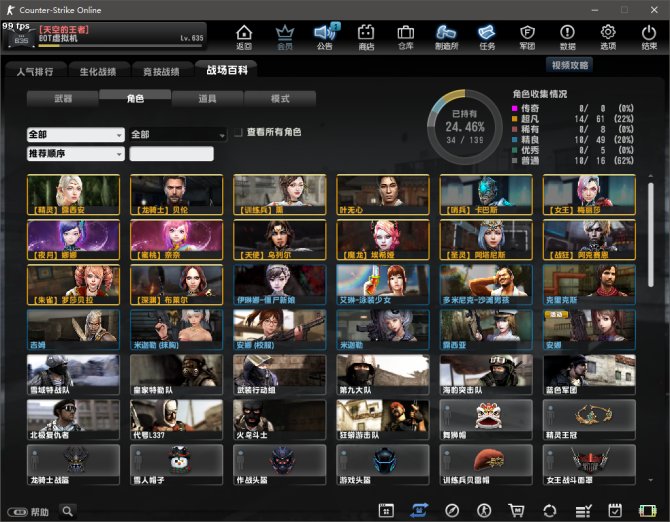
Task: Select the 吉姆 character card
Action: point(73,330)
